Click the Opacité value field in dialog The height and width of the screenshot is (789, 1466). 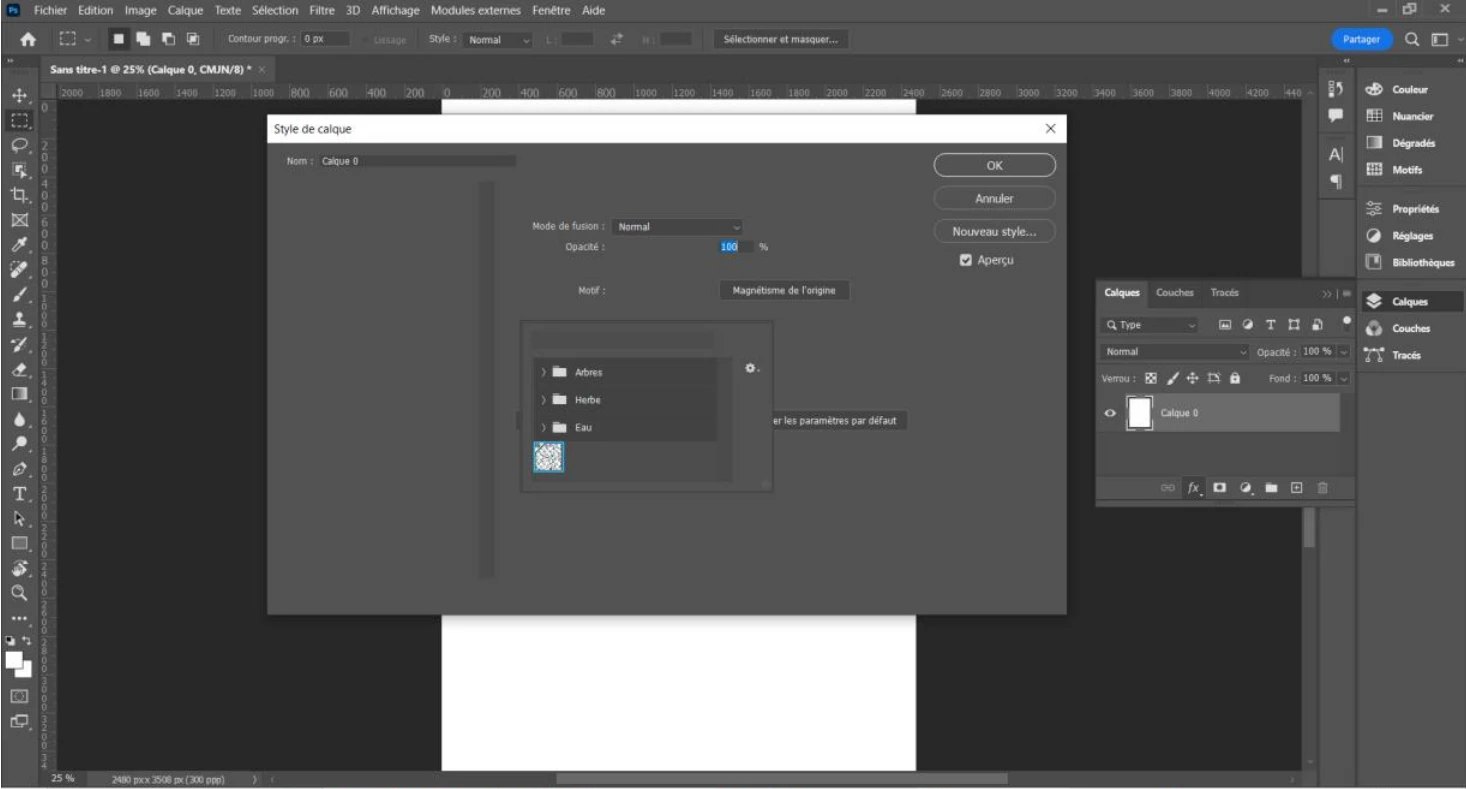(737, 246)
